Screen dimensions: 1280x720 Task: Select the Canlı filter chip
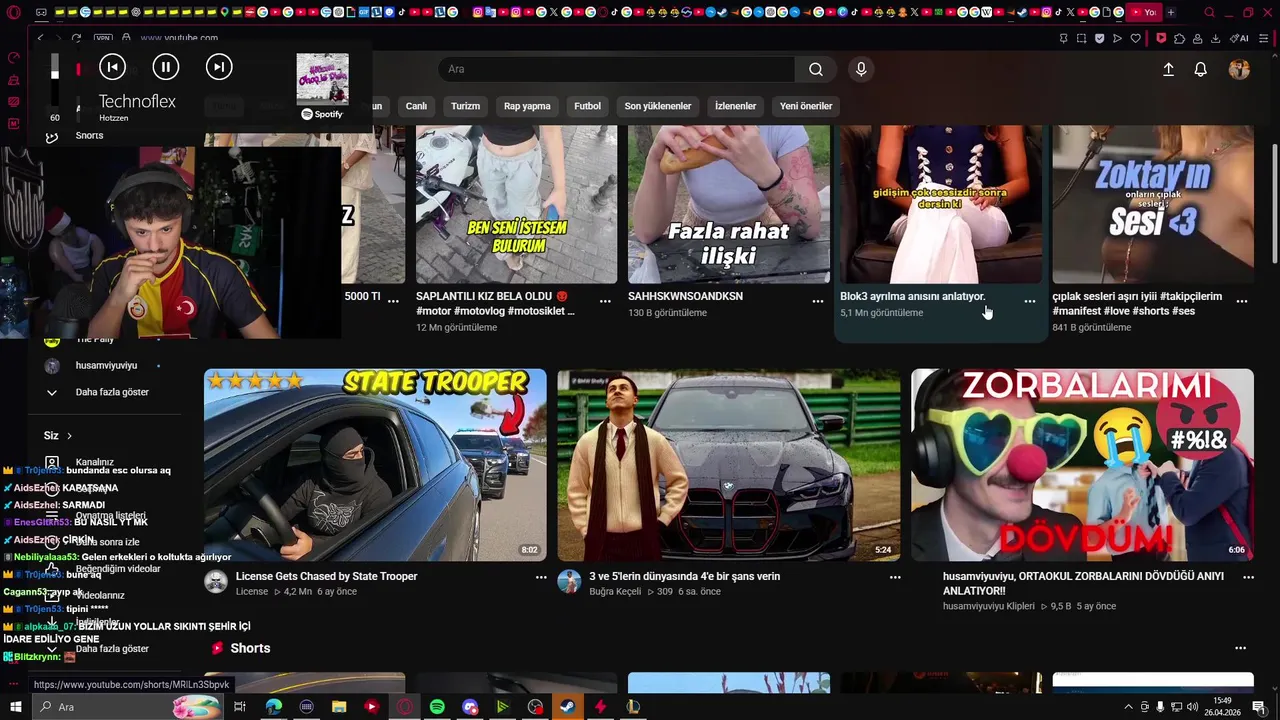[416, 106]
